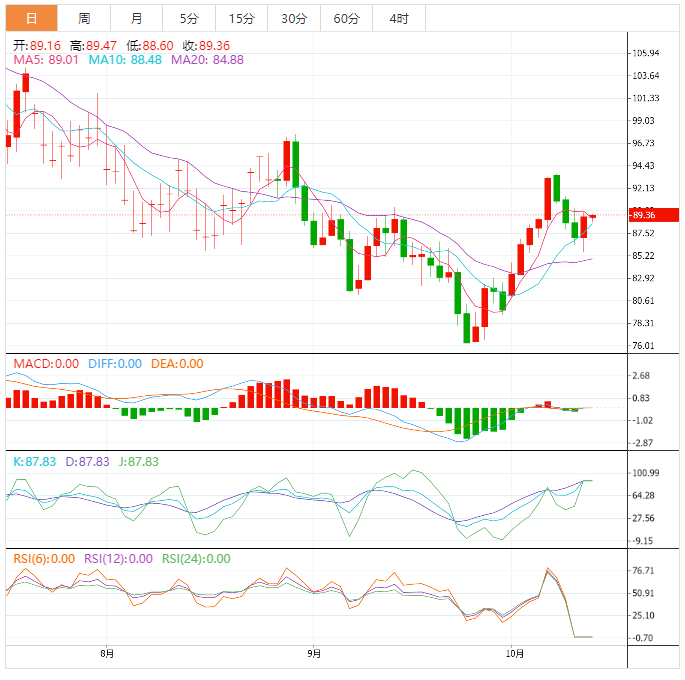Click the 开:89.16 open price value

click(37, 45)
